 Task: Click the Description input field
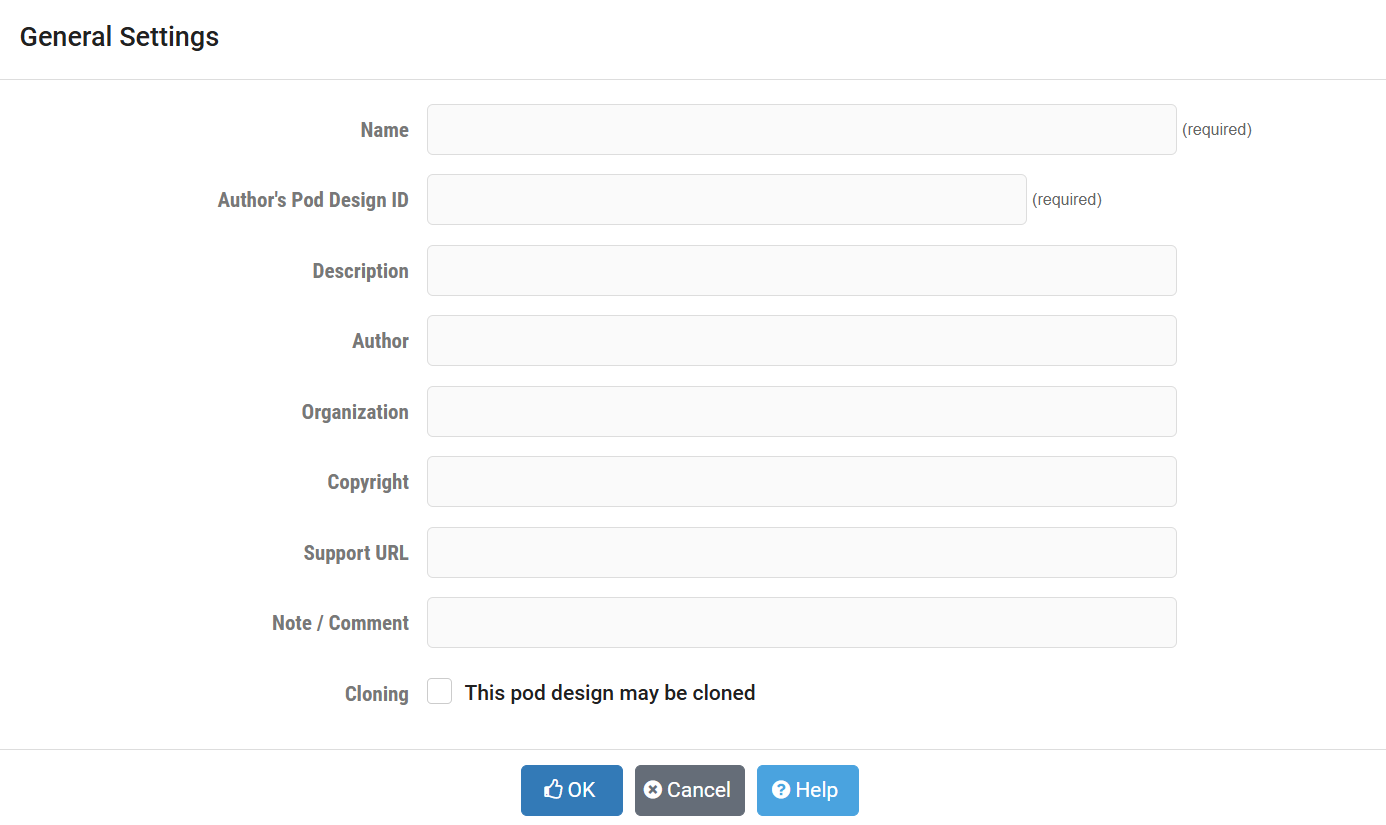(x=800, y=270)
